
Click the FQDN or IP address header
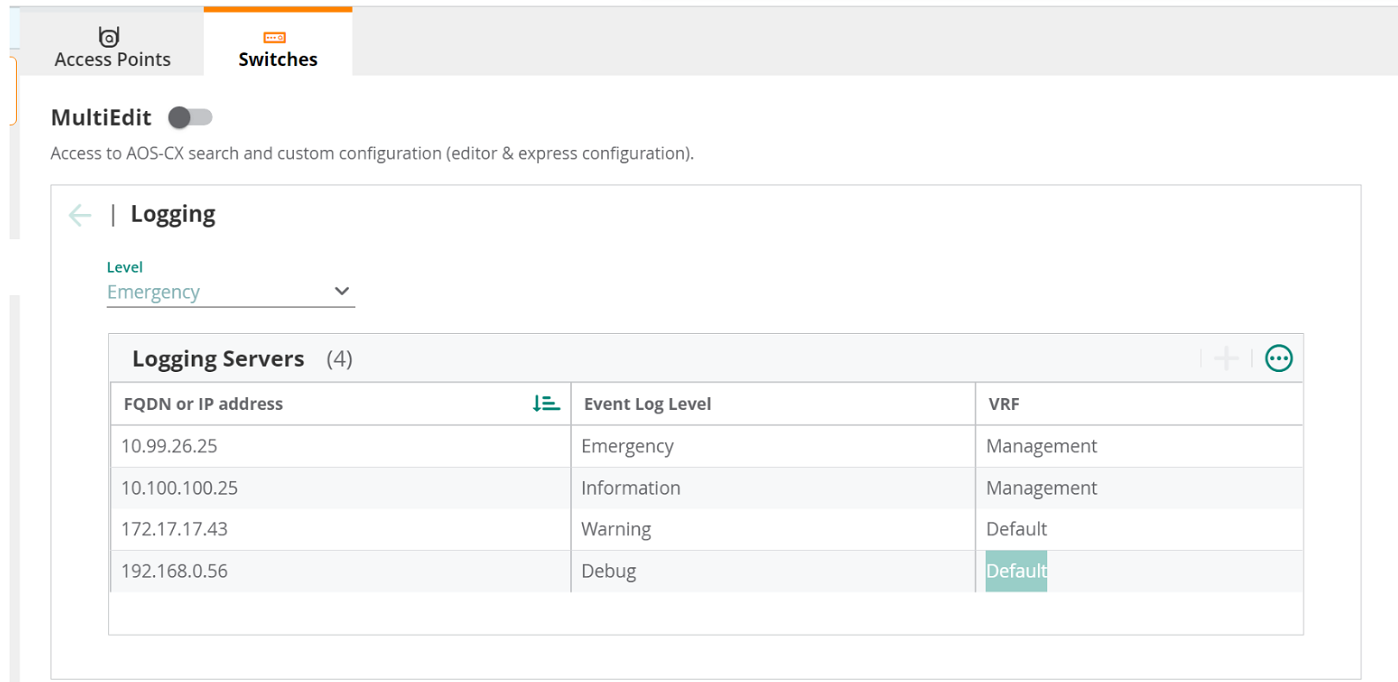pos(203,404)
